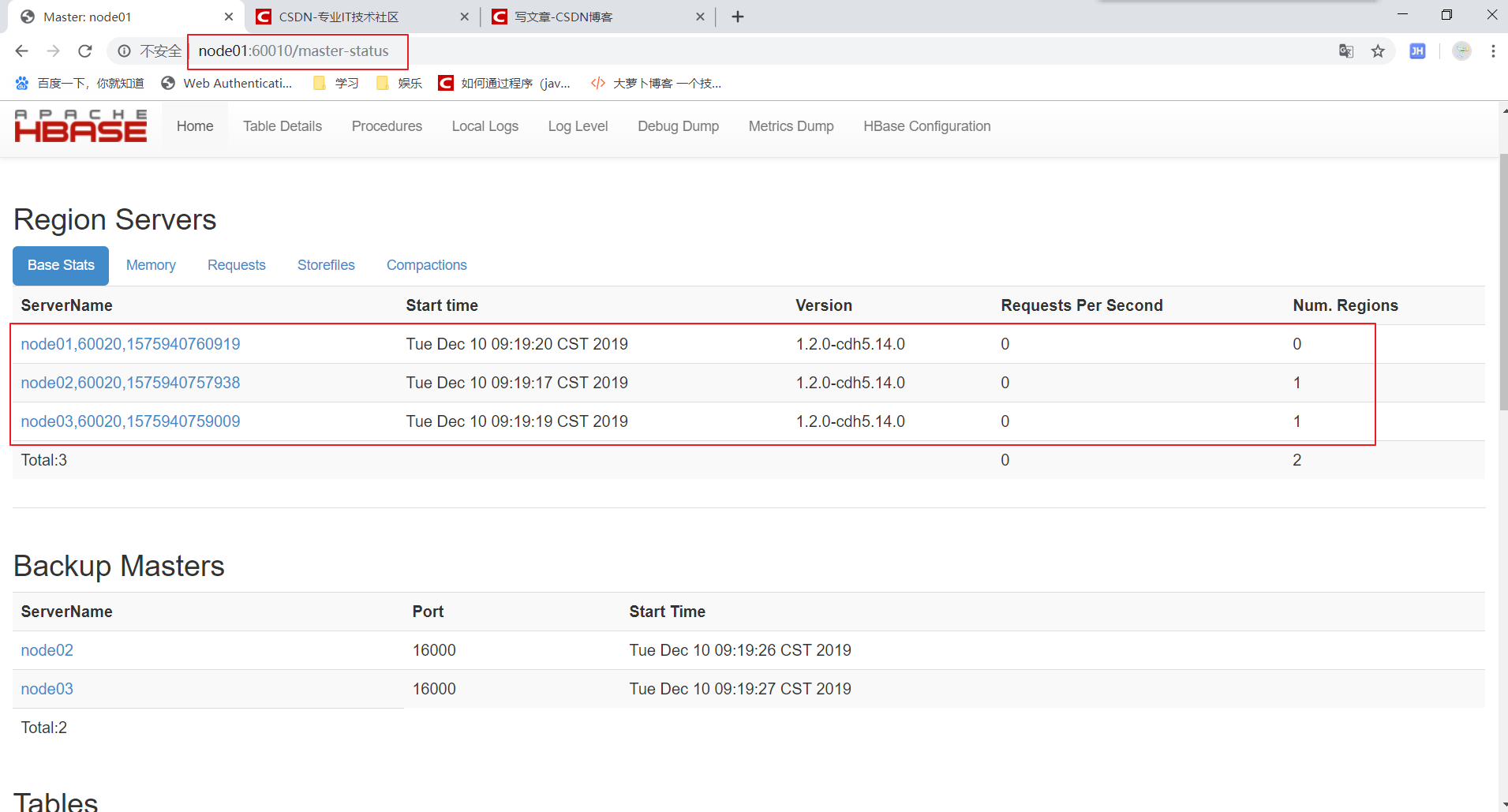Image resolution: width=1508 pixels, height=812 pixels.
Task: Click the Region Servers heading
Action: pos(115,220)
